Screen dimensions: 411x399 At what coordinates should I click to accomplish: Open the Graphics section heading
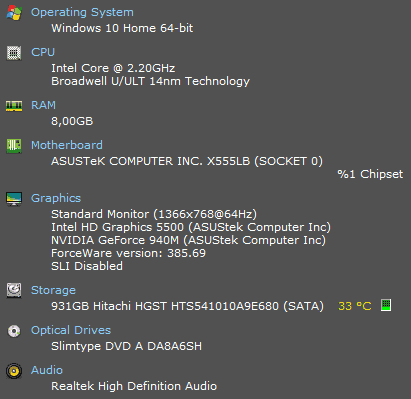(x=56, y=198)
